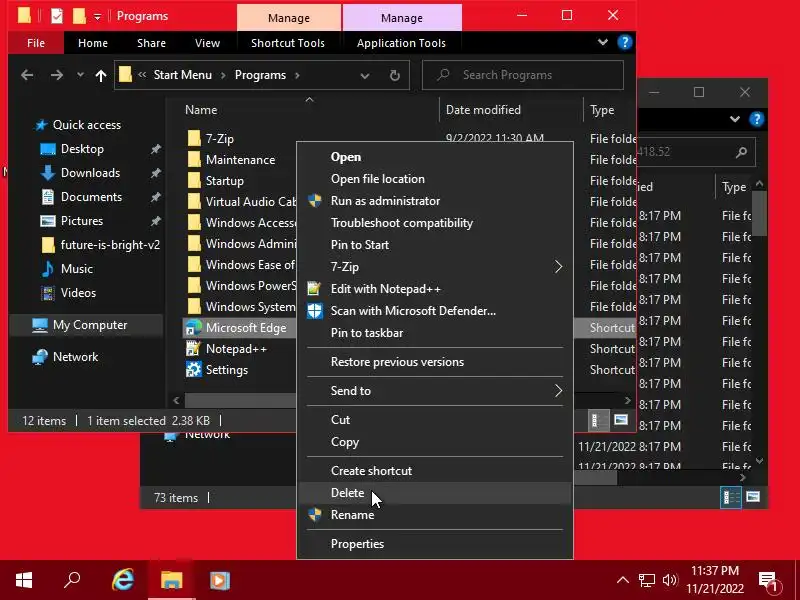The image size is (800, 600).
Task: Click Restore previous versions
Action: (x=434, y=362)
